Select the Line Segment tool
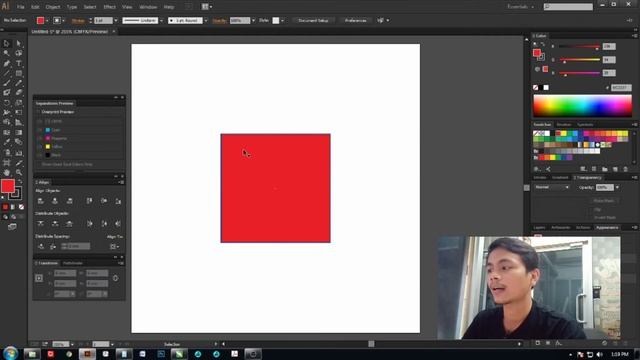 [7, 73]
